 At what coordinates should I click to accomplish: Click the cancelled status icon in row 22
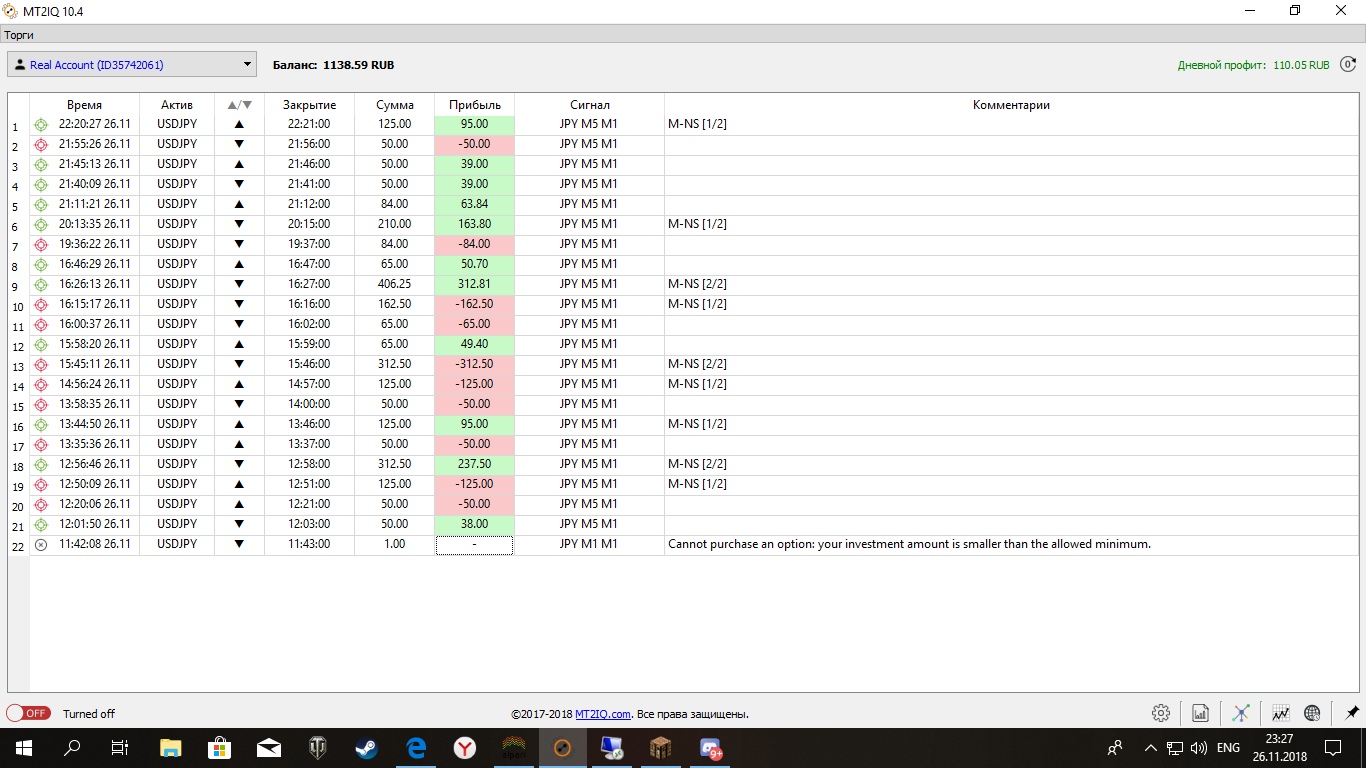point(41,545)
